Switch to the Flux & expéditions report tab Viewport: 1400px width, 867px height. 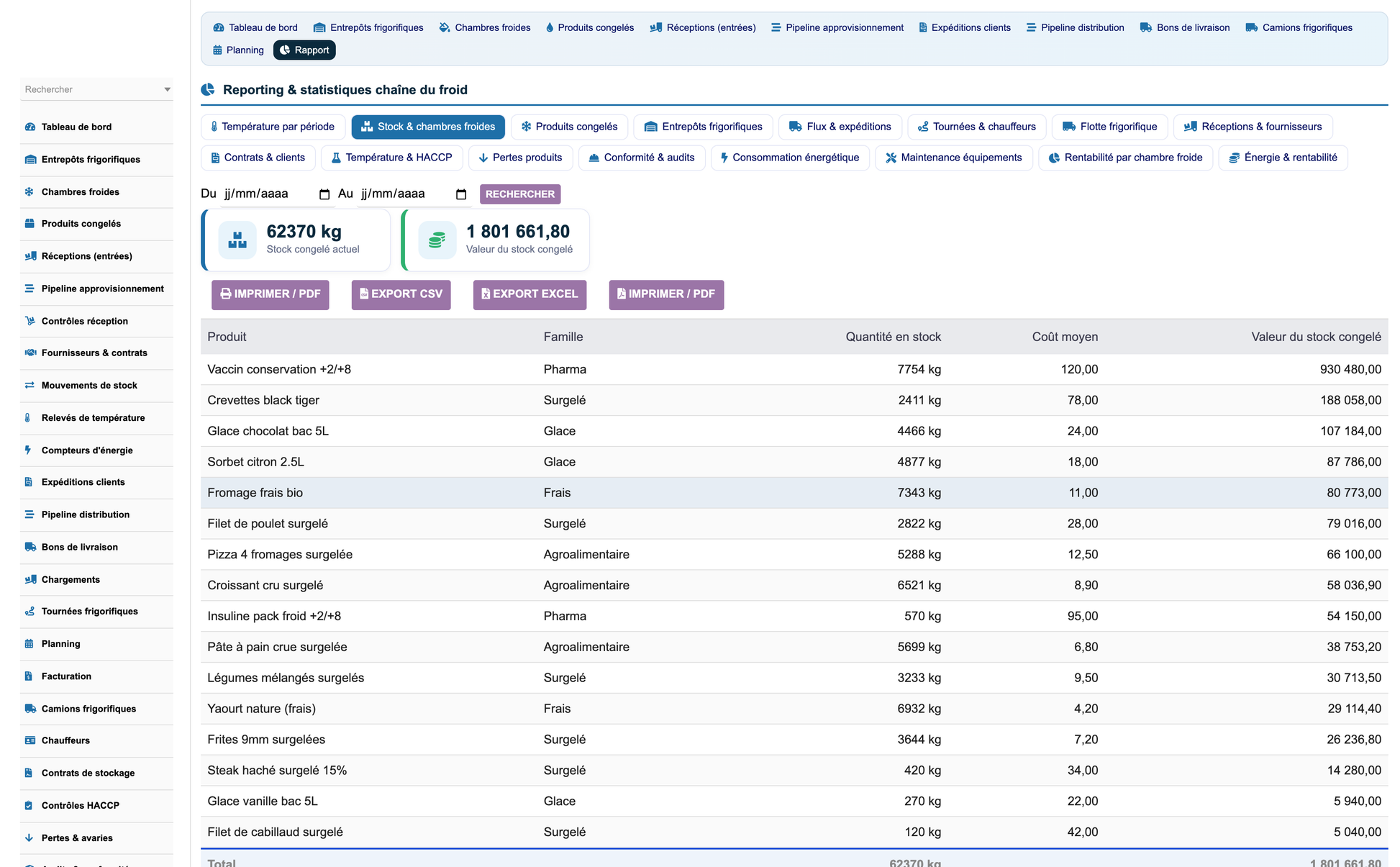pyautogui.click(x=840, y=127)
